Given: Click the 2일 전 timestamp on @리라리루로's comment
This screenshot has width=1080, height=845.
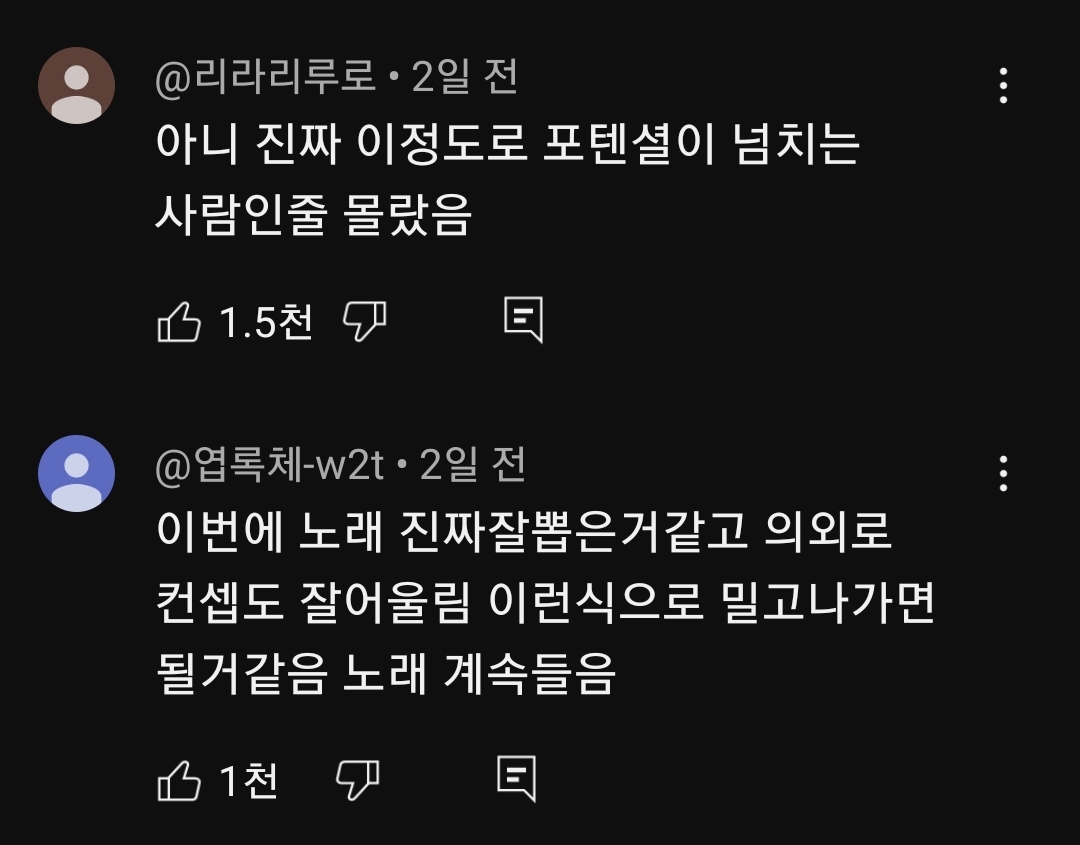Looking at the screenshot, I should point(465,77).
